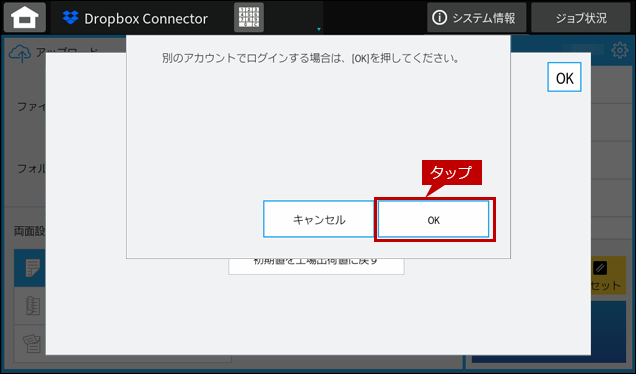
Task: Click the Dropbox Connector title text
Action: click(146, 19)
